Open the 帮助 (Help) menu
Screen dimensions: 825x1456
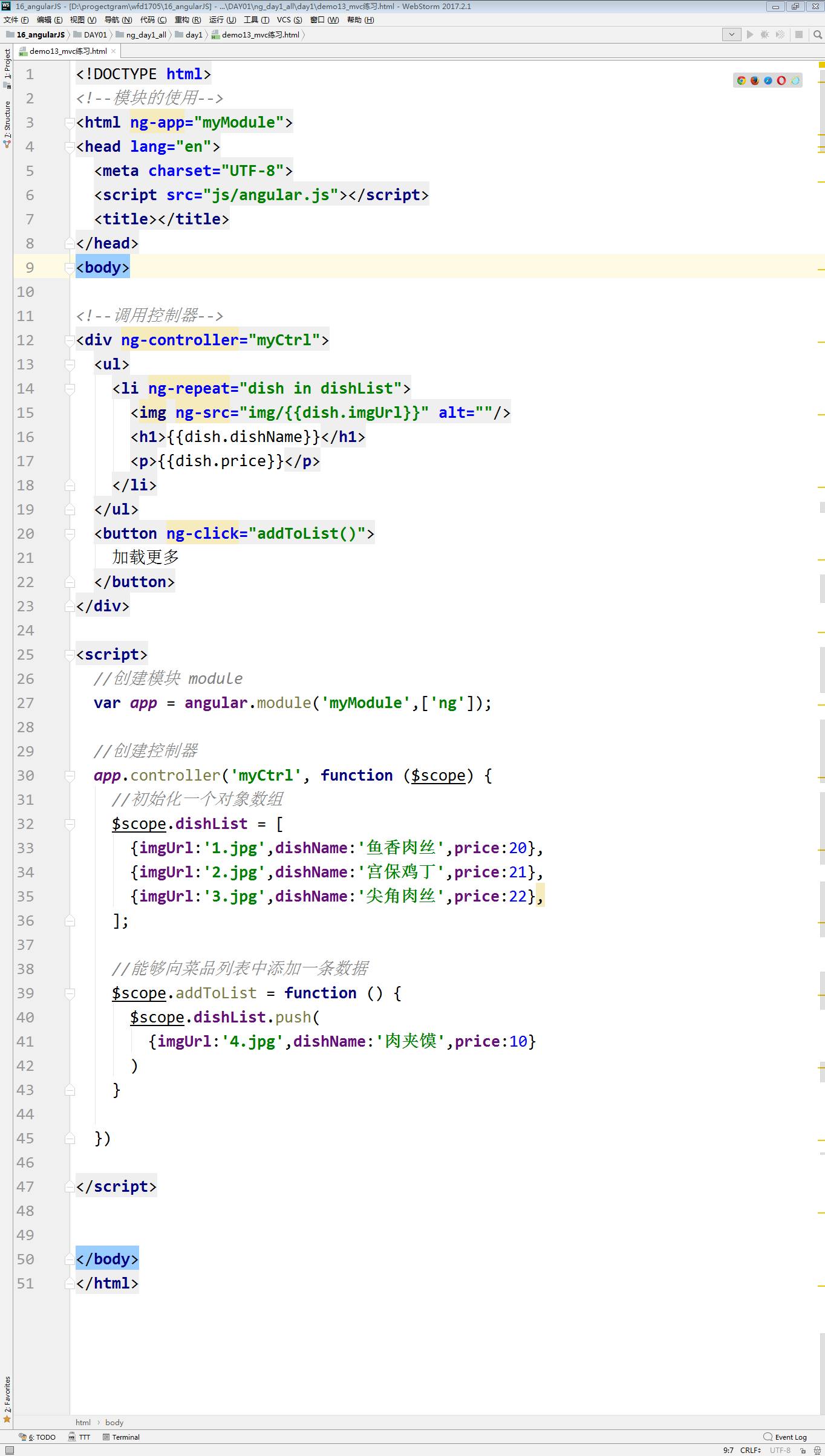[360, 20]
